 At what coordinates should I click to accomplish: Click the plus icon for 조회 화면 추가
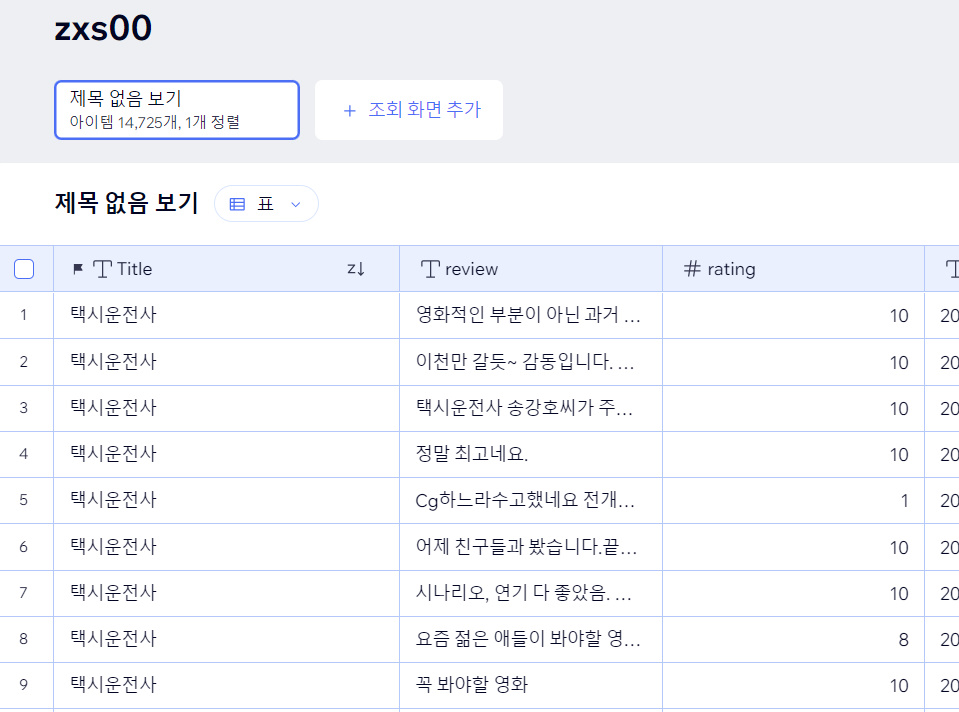click(349, 110)
